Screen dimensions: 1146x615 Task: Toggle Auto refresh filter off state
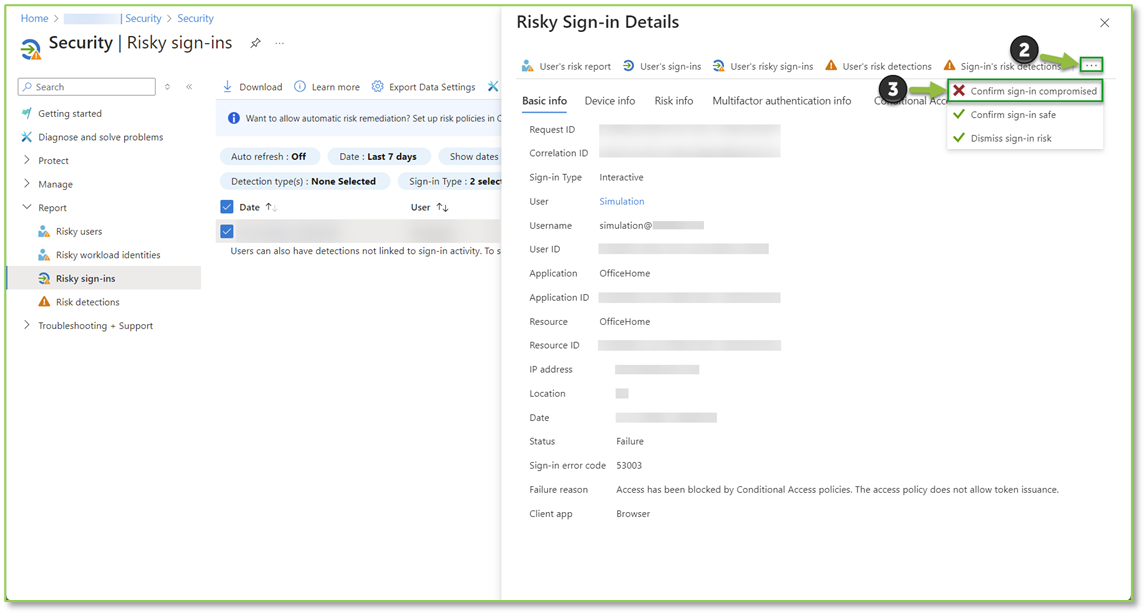(269, 156)
